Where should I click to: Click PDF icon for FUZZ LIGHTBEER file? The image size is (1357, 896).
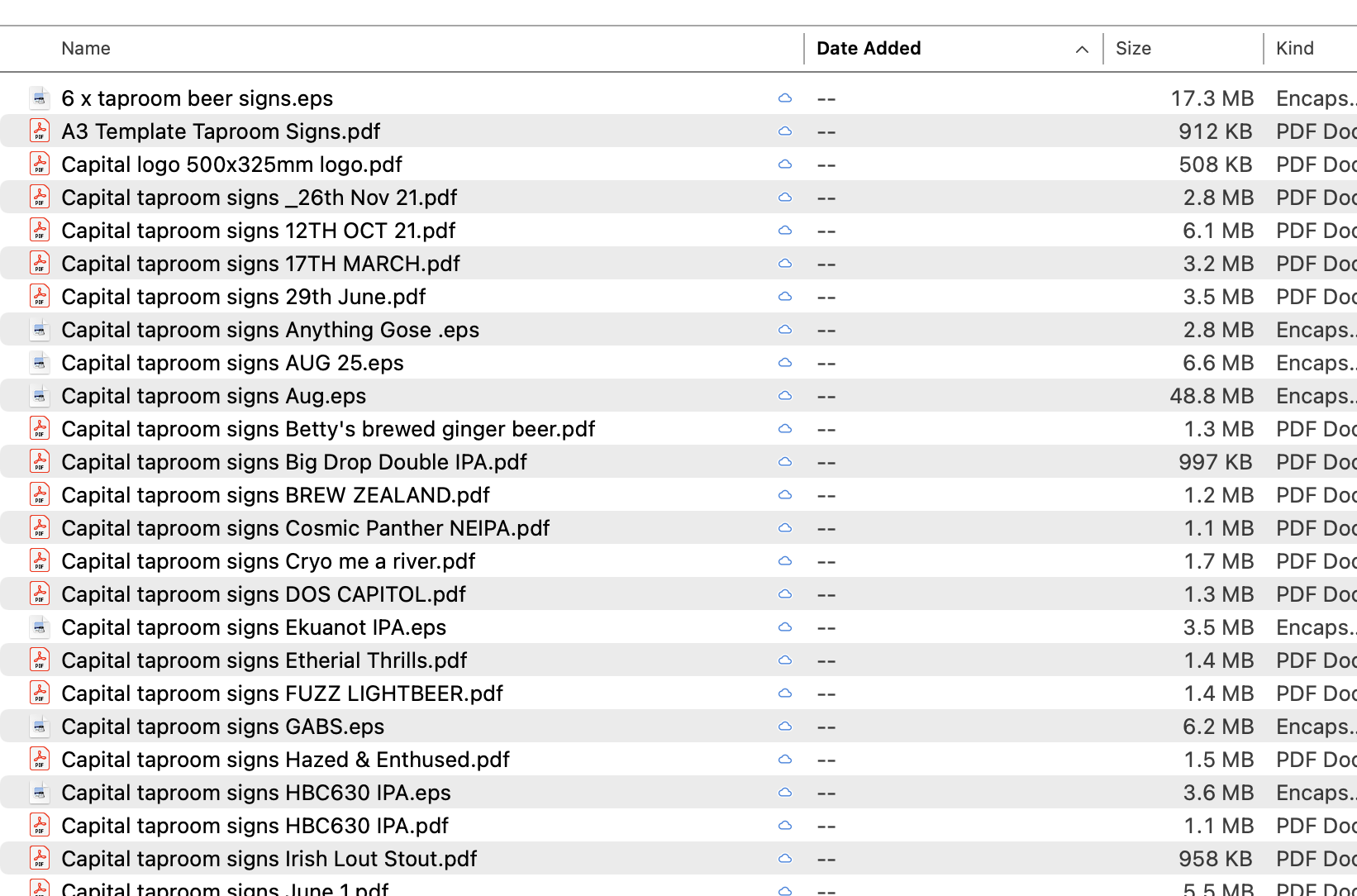40,693
